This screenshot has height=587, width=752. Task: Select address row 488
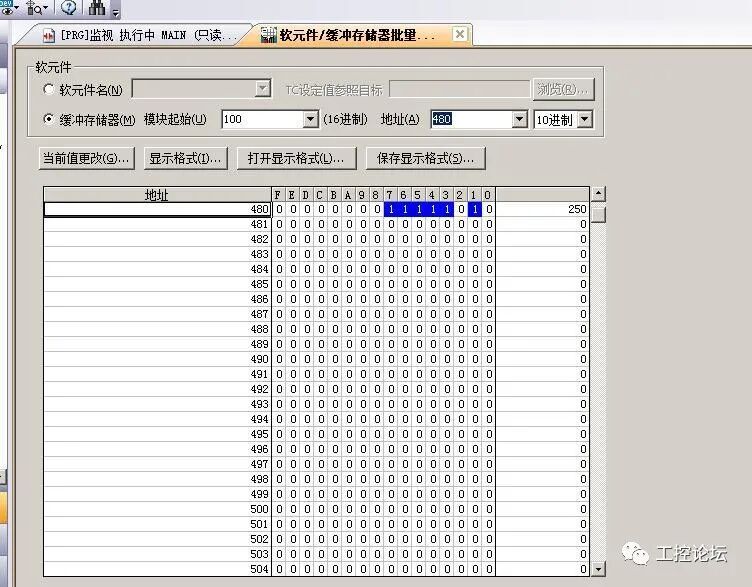(157, 329)
